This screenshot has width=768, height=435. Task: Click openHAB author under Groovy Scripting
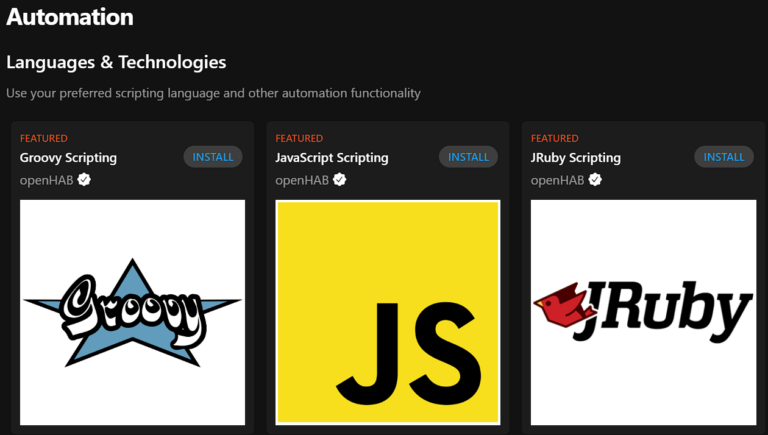(47, 180)
